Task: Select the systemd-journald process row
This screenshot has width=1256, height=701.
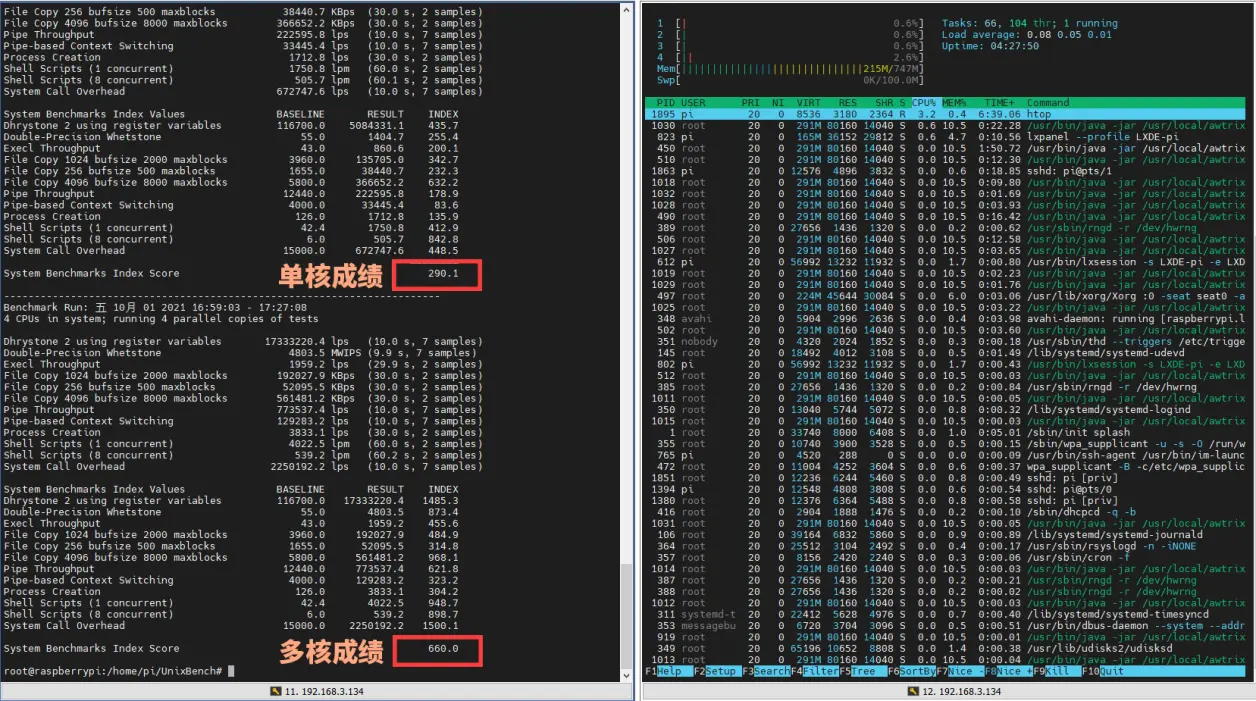Action: pyautogui.click(x=945, y=535)
